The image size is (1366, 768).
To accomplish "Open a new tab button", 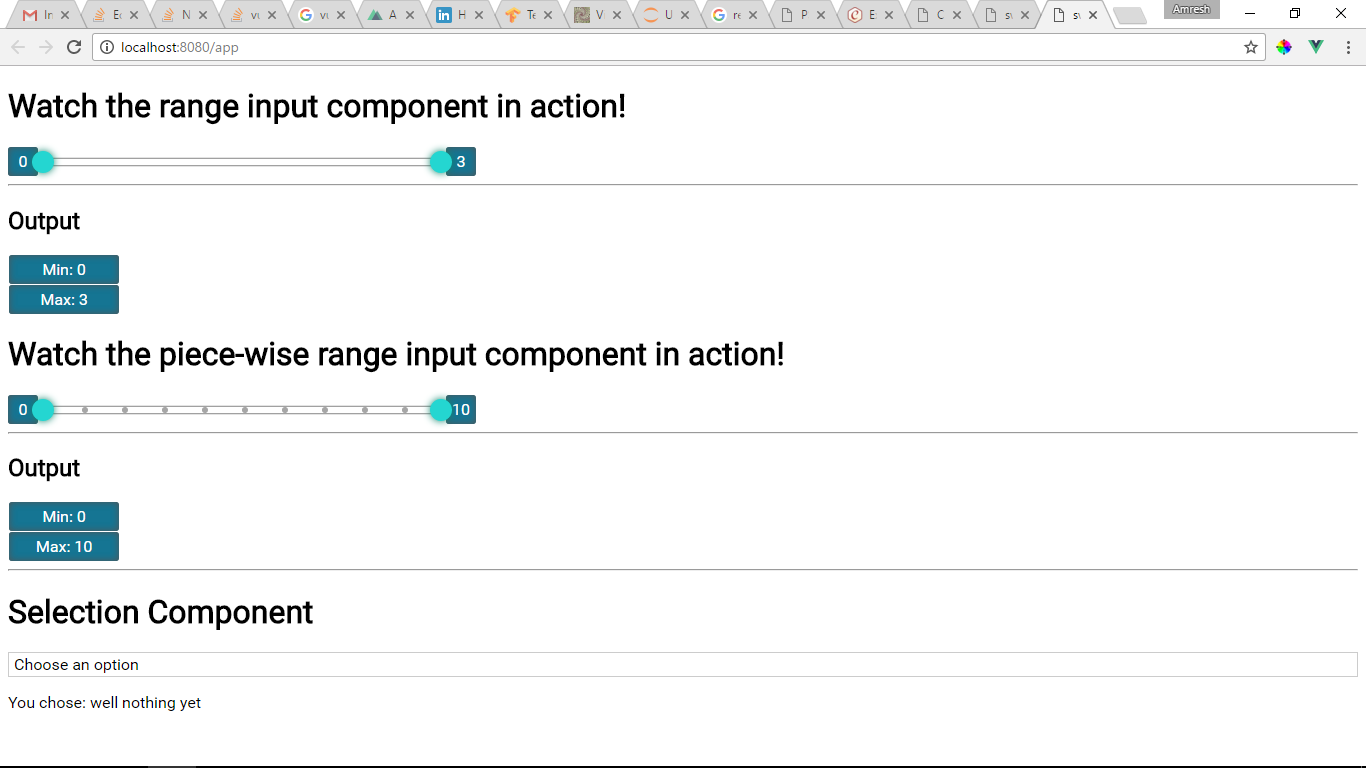I will coord(1130,15).
